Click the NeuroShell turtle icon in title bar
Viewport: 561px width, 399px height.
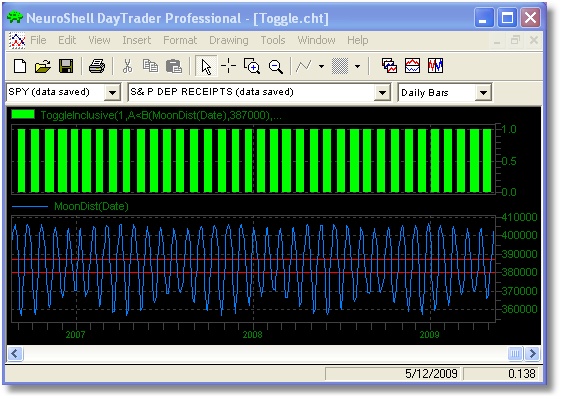[15, 17]
